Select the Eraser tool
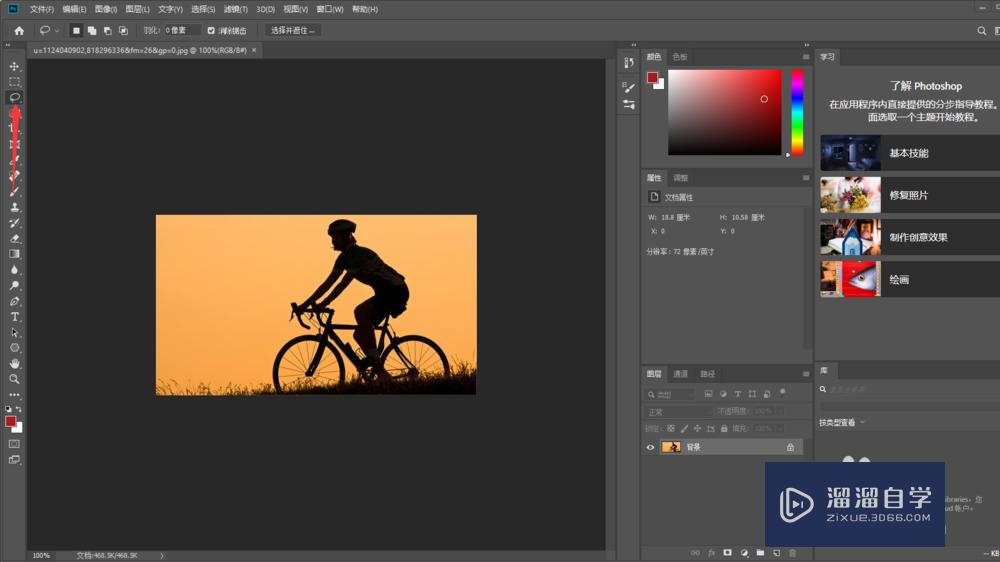Screen dimensions: 1000x562 tap(14, 239)
